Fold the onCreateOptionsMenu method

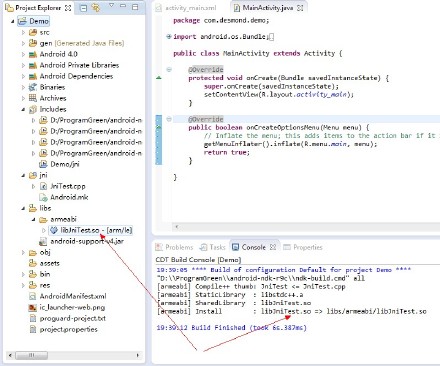click(x=169, y=119)
